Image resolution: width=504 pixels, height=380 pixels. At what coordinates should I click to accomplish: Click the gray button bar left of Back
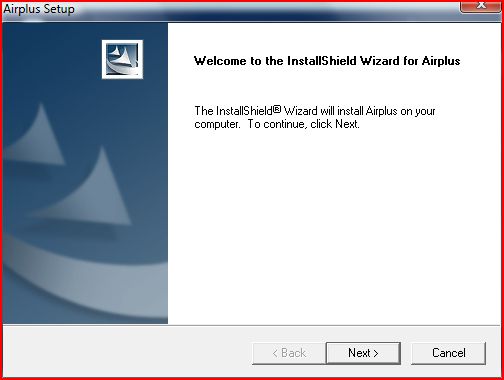pyautogui.click(x=127, y=353)
